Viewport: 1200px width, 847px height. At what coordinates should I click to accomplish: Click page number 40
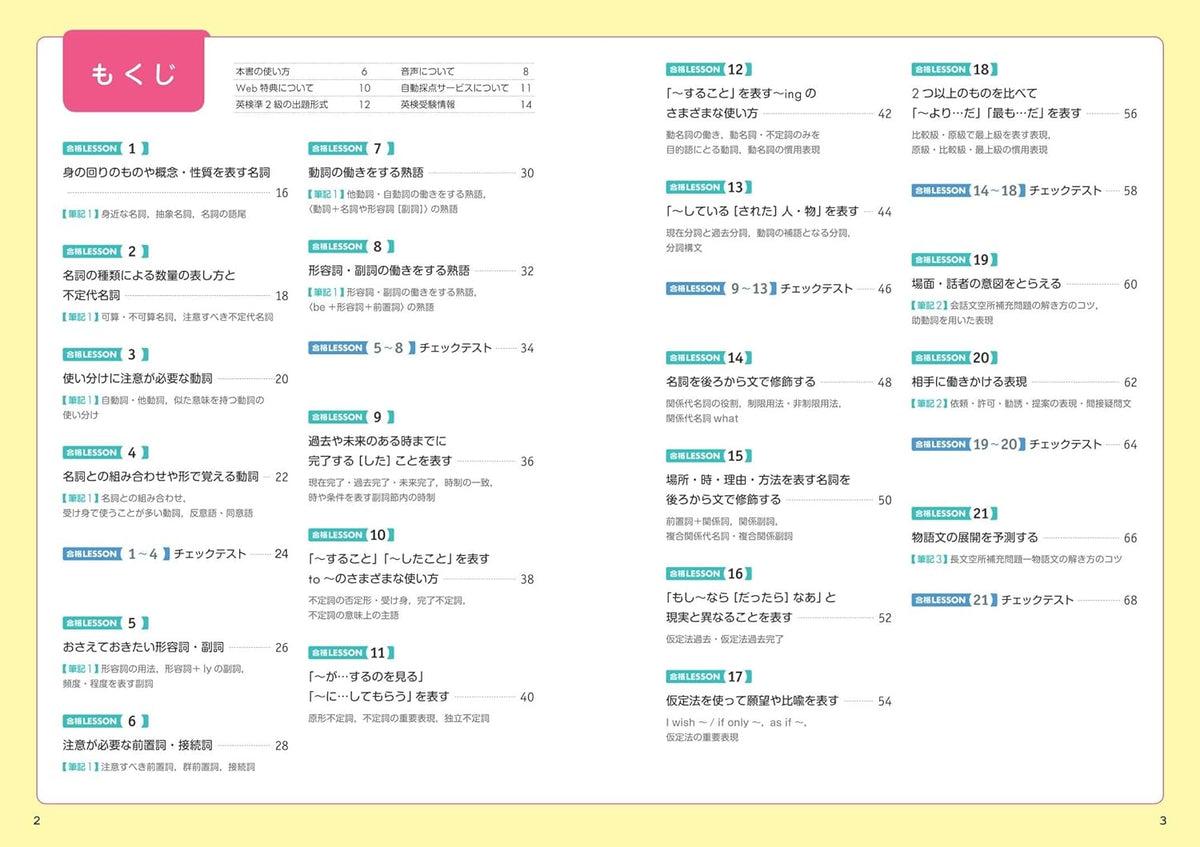coord(527,697)
